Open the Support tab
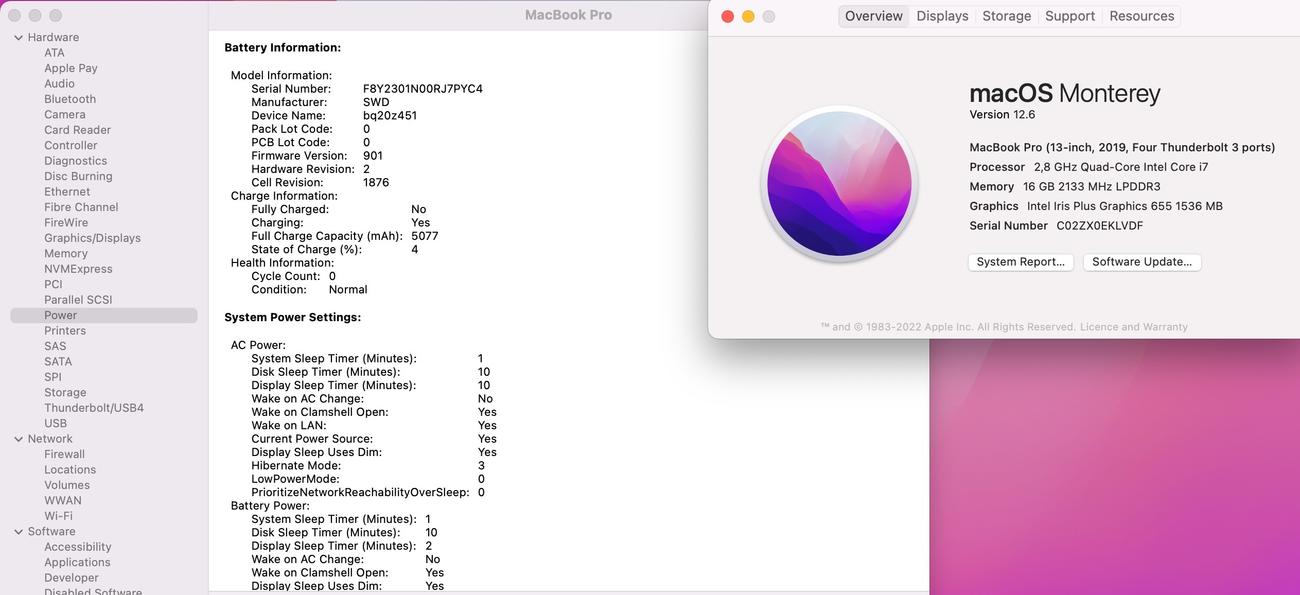 pyautogui.click(x=1070, y=16)
